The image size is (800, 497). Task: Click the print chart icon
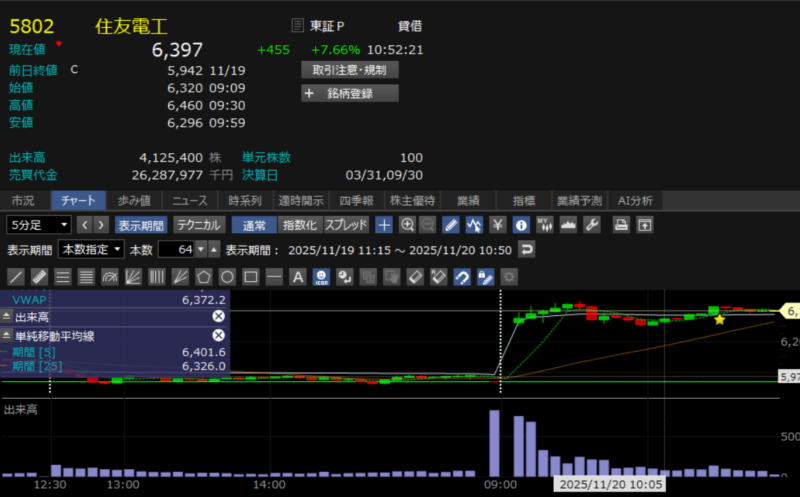(622, 225)
